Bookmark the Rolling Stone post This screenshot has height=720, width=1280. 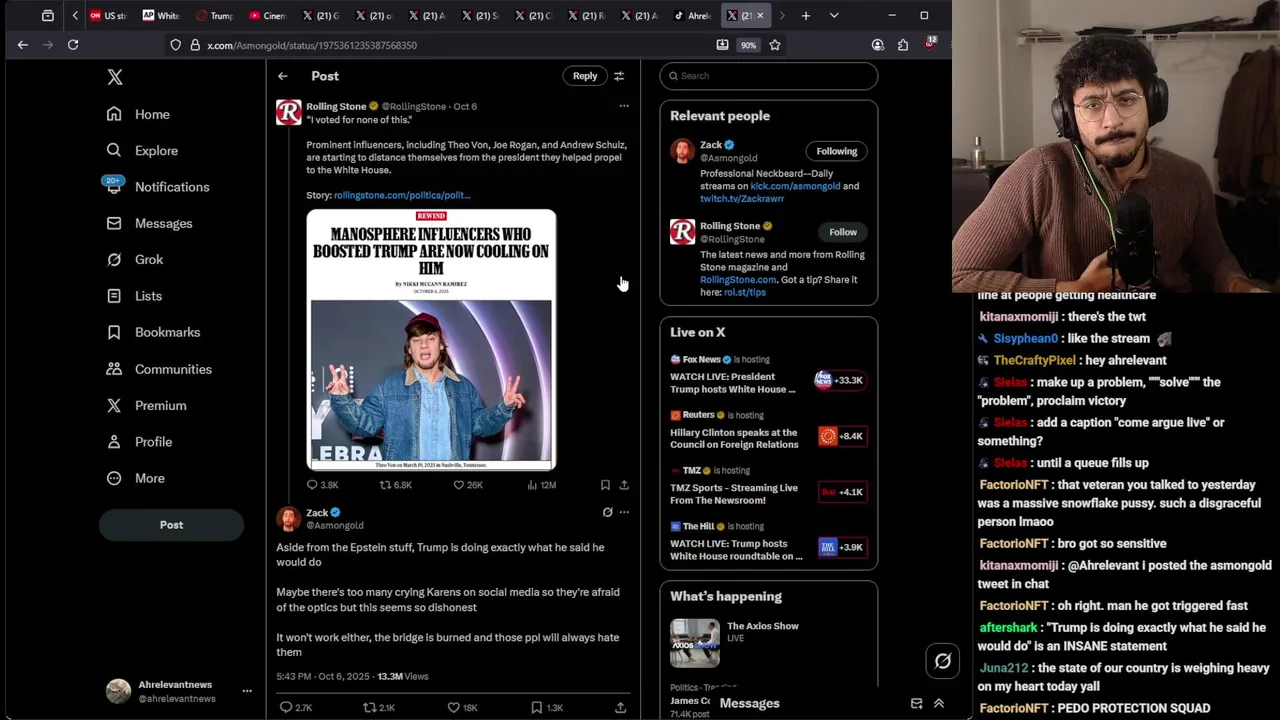(x=605, y=485)
